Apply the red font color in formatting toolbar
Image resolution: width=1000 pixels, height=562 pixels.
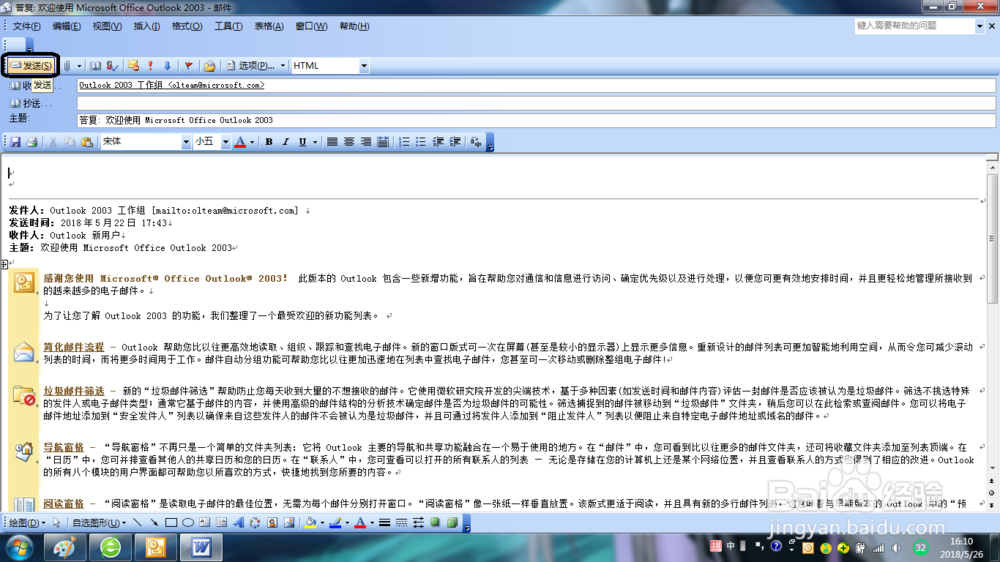click(240, 142)
